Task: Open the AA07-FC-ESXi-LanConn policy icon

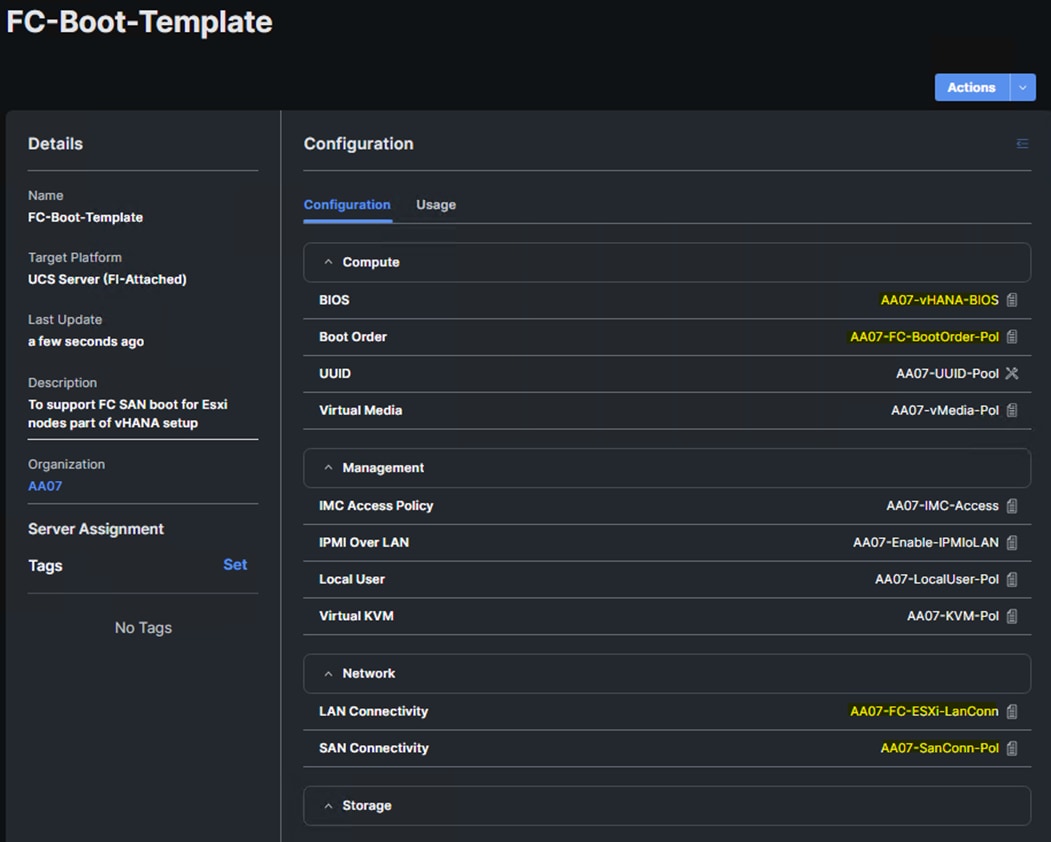Action: point(1012,711)
